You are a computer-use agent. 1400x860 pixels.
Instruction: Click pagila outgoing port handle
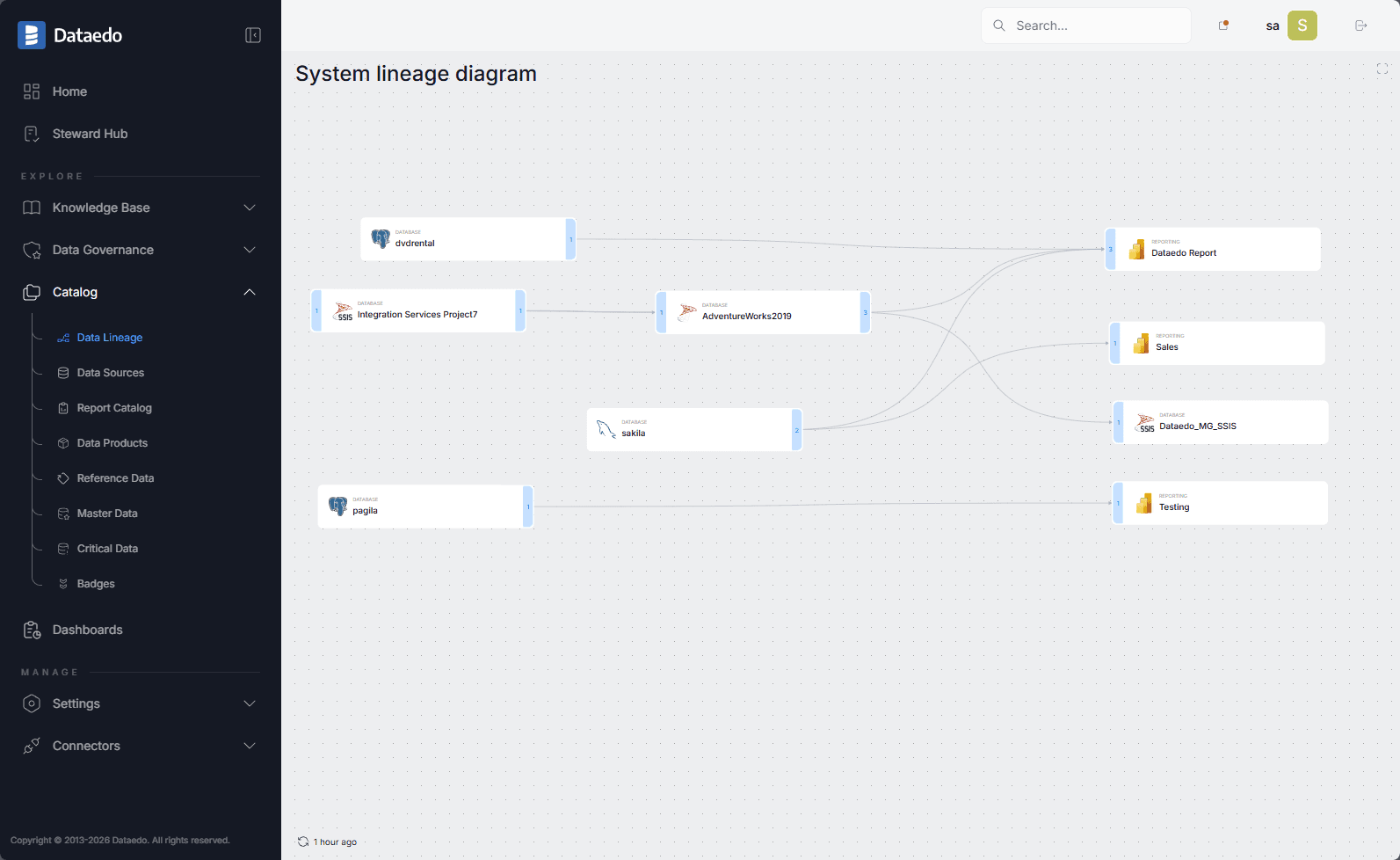tap(528, 507)
